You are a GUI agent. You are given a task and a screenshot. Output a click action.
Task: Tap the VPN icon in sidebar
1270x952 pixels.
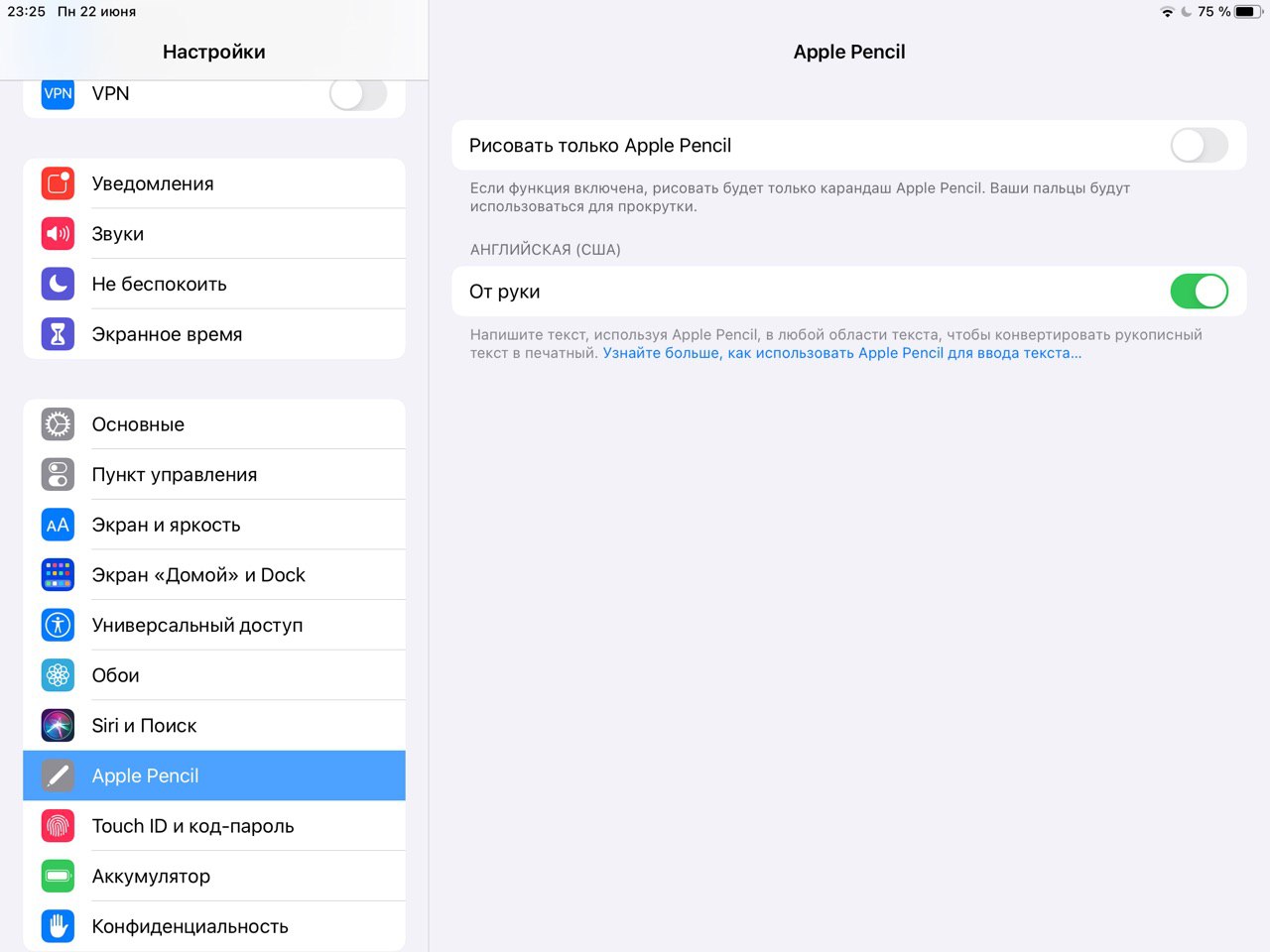pyautogui.click(x=58, y=93)
